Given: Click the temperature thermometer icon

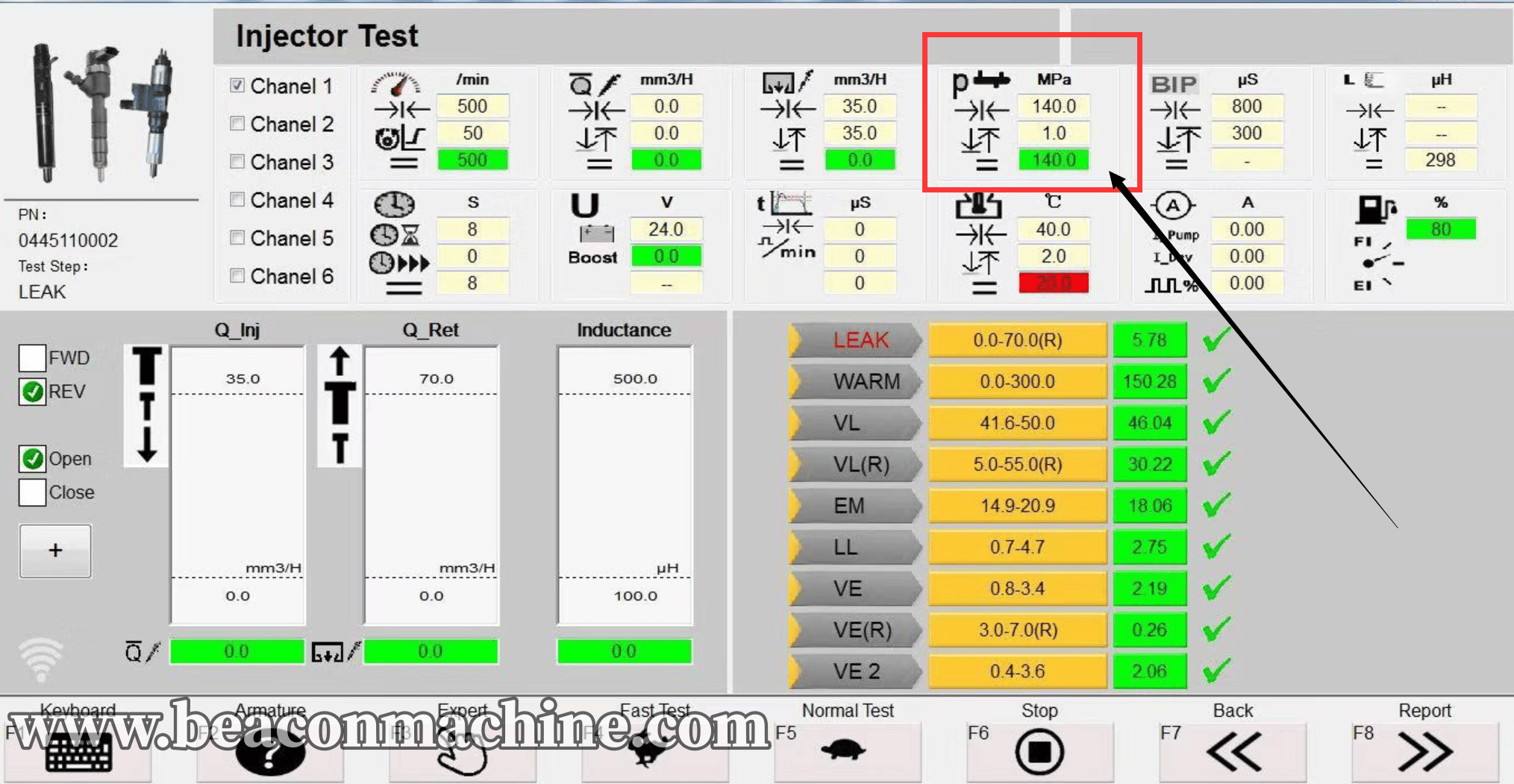Looking at the screenshot, I should (x=978, y=204).
